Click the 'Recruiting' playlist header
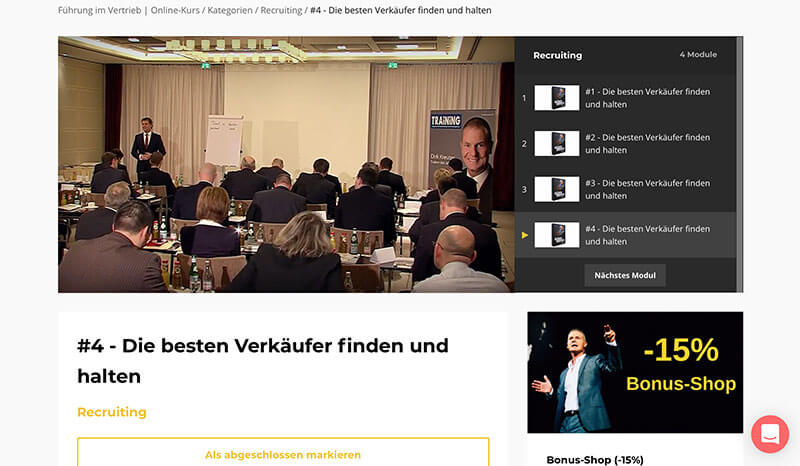The height and width of the screenshot is (466, 800). point(557,55)
